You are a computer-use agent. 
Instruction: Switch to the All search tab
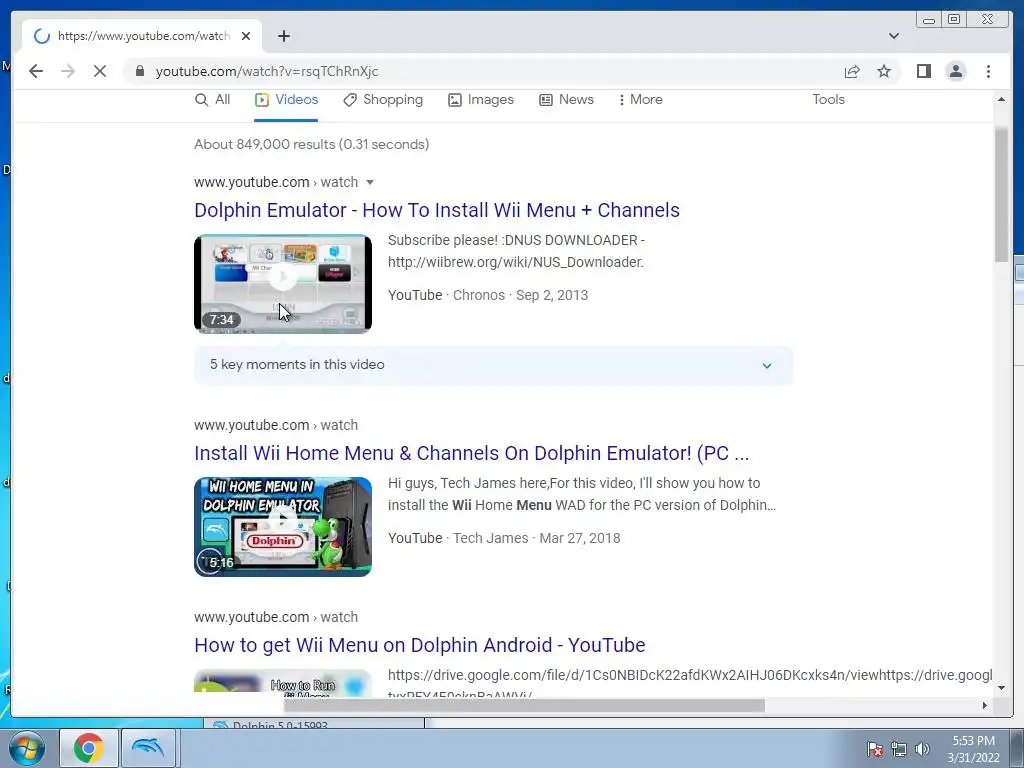click(x=212, y=100)
